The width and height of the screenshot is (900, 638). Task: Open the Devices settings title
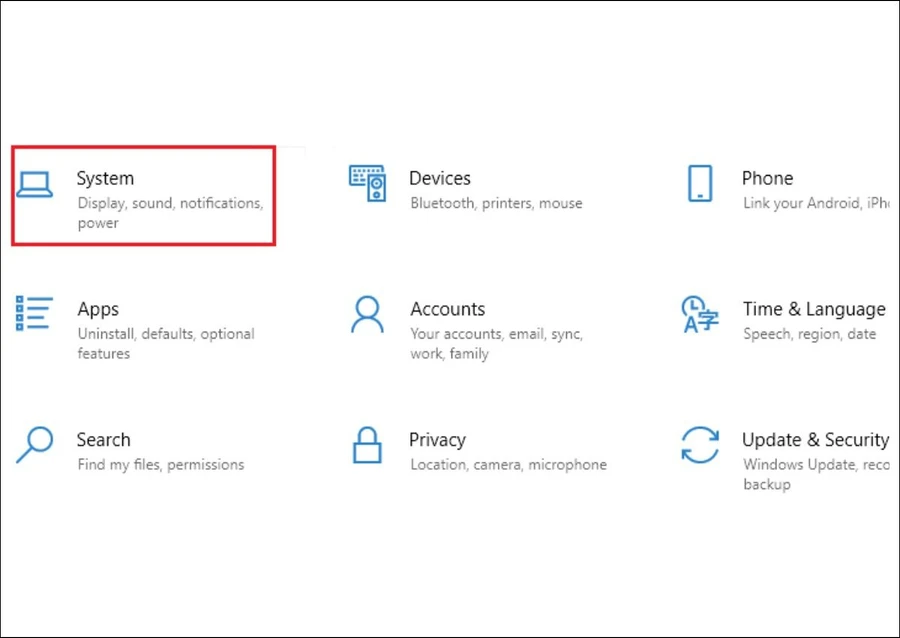click(440, 178)
